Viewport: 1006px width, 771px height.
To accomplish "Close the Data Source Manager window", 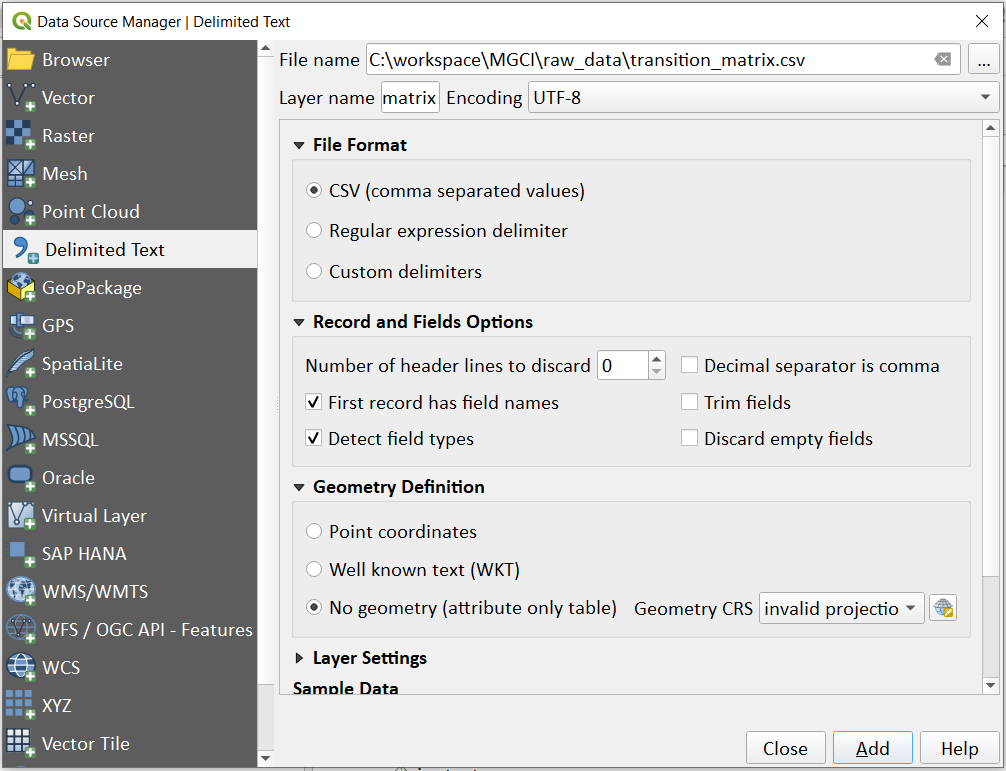I will coord(982,21).
